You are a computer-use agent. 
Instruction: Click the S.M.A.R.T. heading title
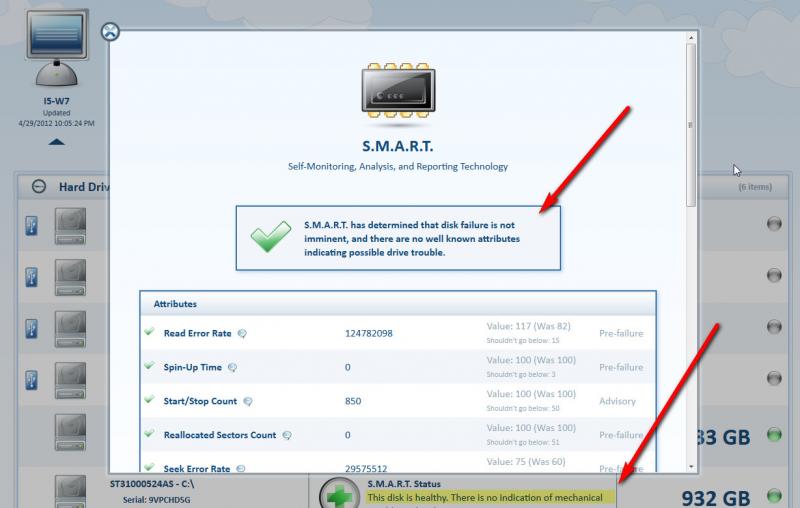click(397, 146)
